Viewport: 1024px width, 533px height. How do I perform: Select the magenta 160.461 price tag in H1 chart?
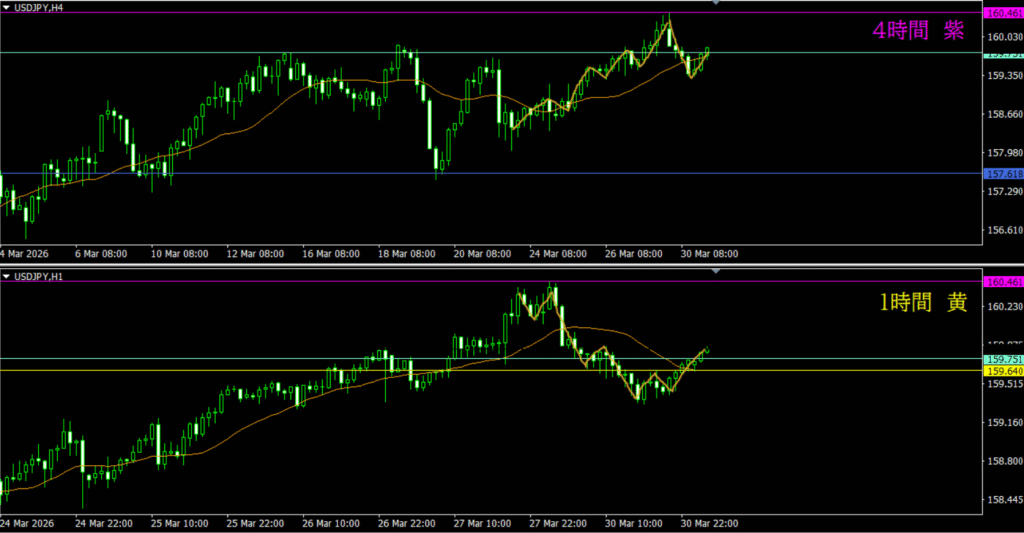tap(1003, 282)
